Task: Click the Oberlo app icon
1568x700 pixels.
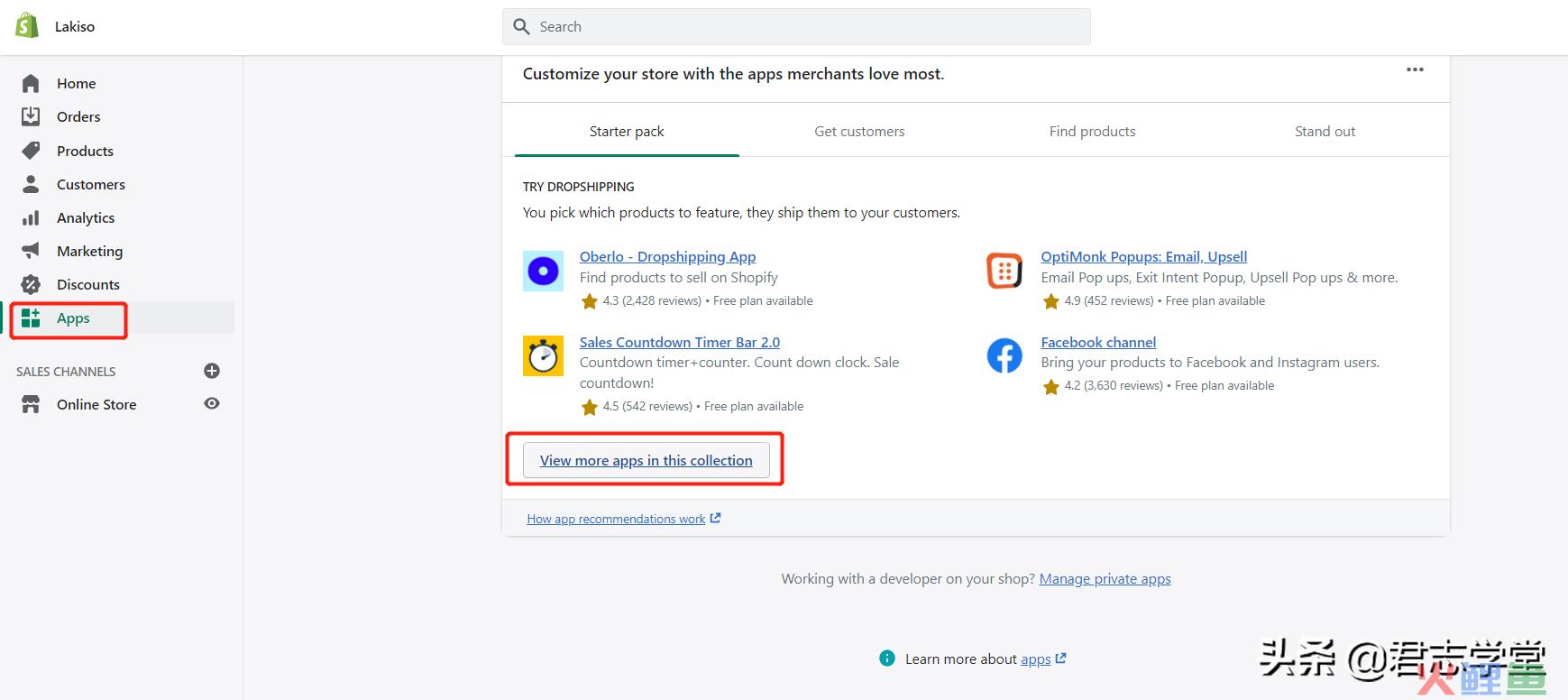Action: 543,271
